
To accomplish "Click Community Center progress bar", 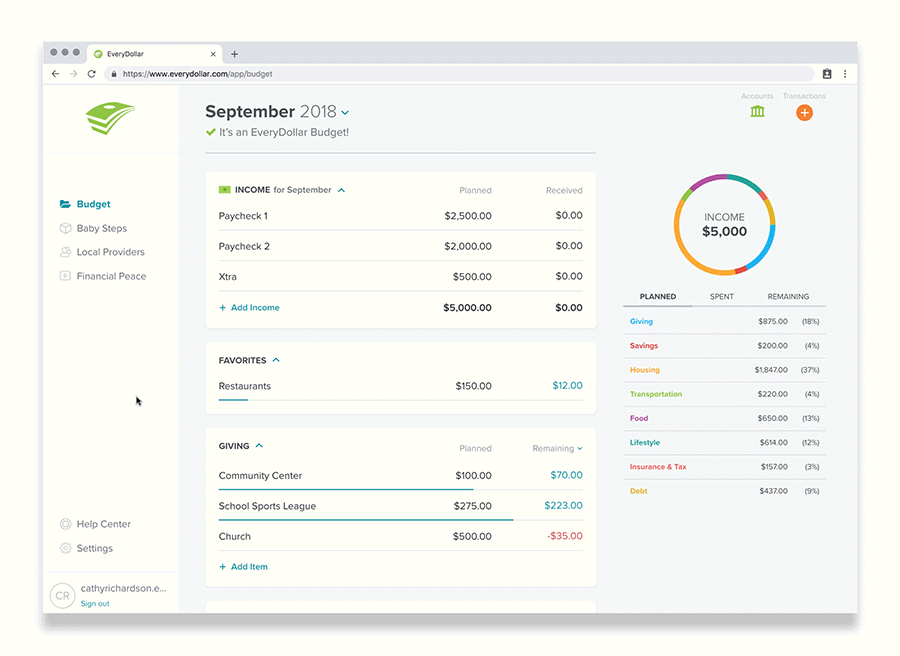I will click(401, 490).
